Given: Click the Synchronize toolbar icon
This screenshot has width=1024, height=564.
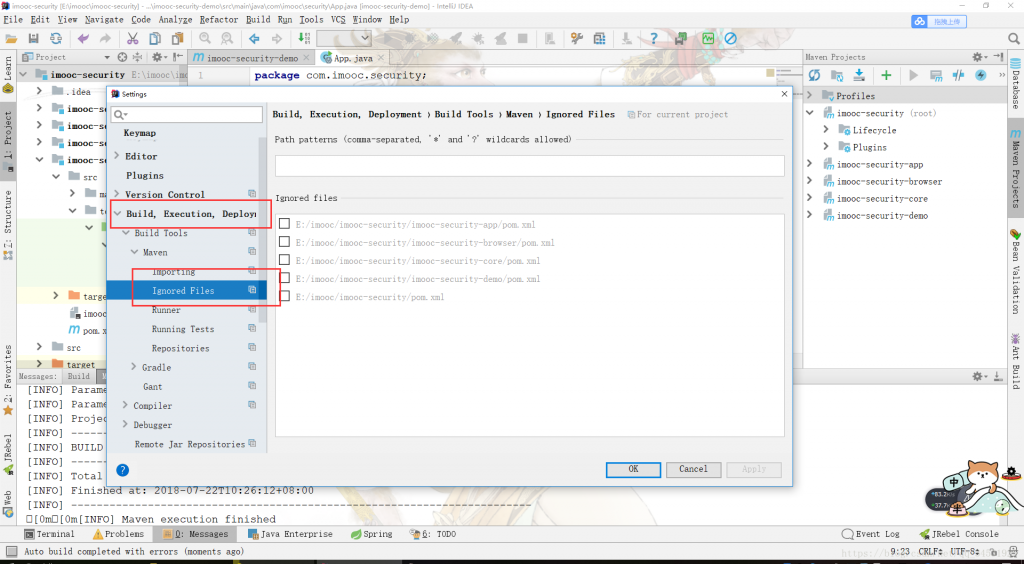Looking at the screenshot, I should pyautogui.click(x=56, y=39).
